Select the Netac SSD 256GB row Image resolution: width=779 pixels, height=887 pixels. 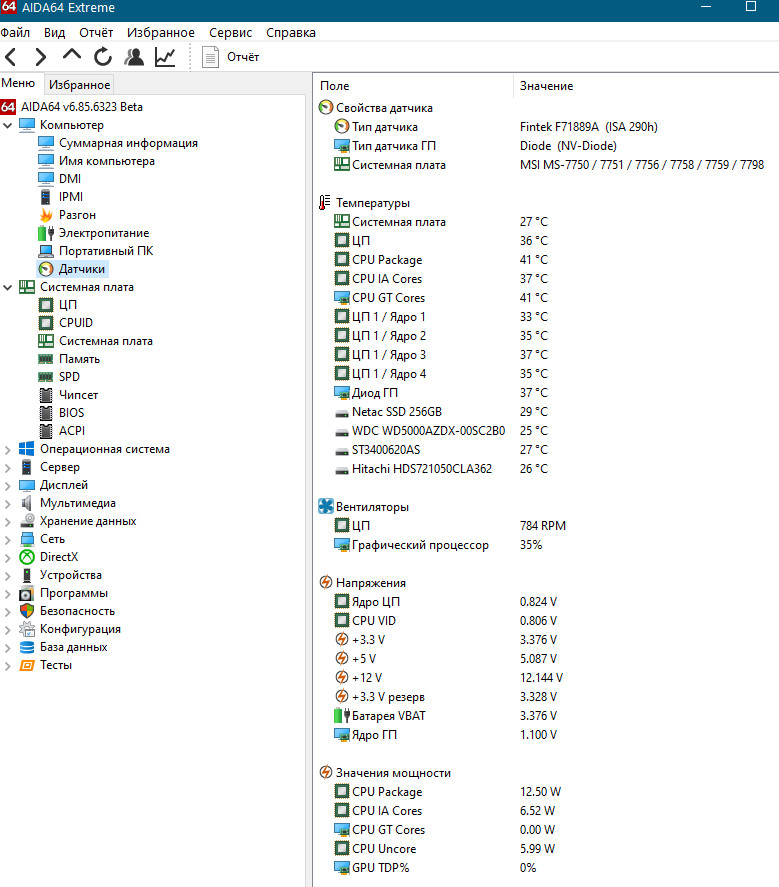pyautogui.click(x=545, y=412)
